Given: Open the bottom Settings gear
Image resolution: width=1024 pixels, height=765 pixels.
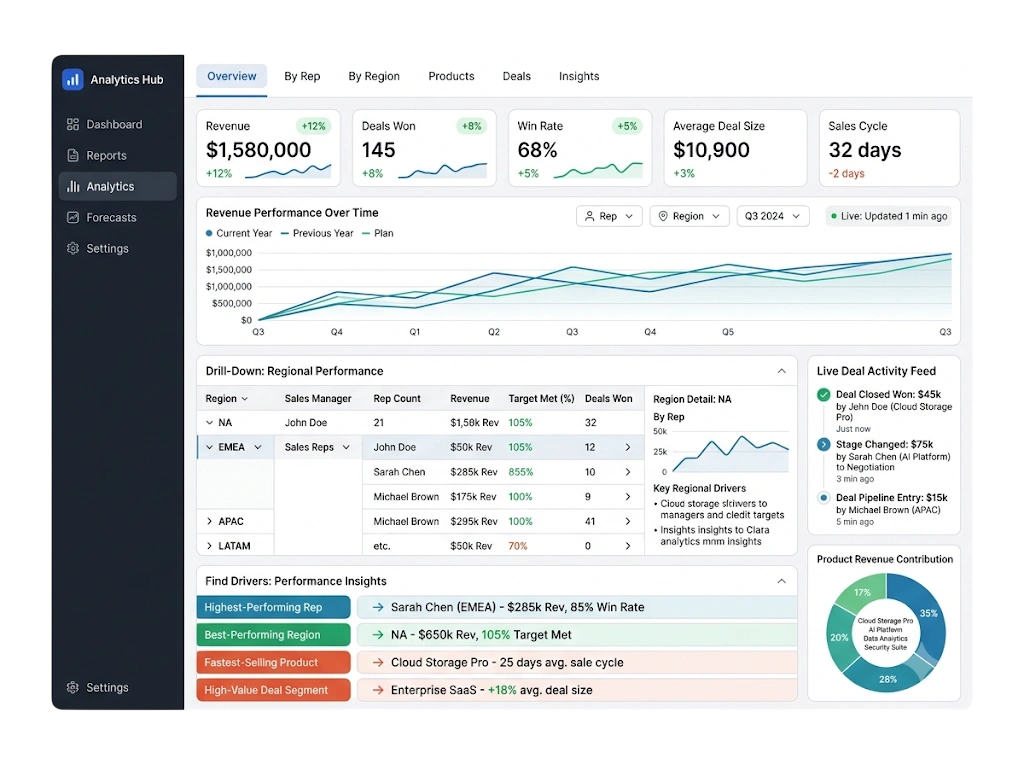Looking at the screenshot, I should (72, 687).
